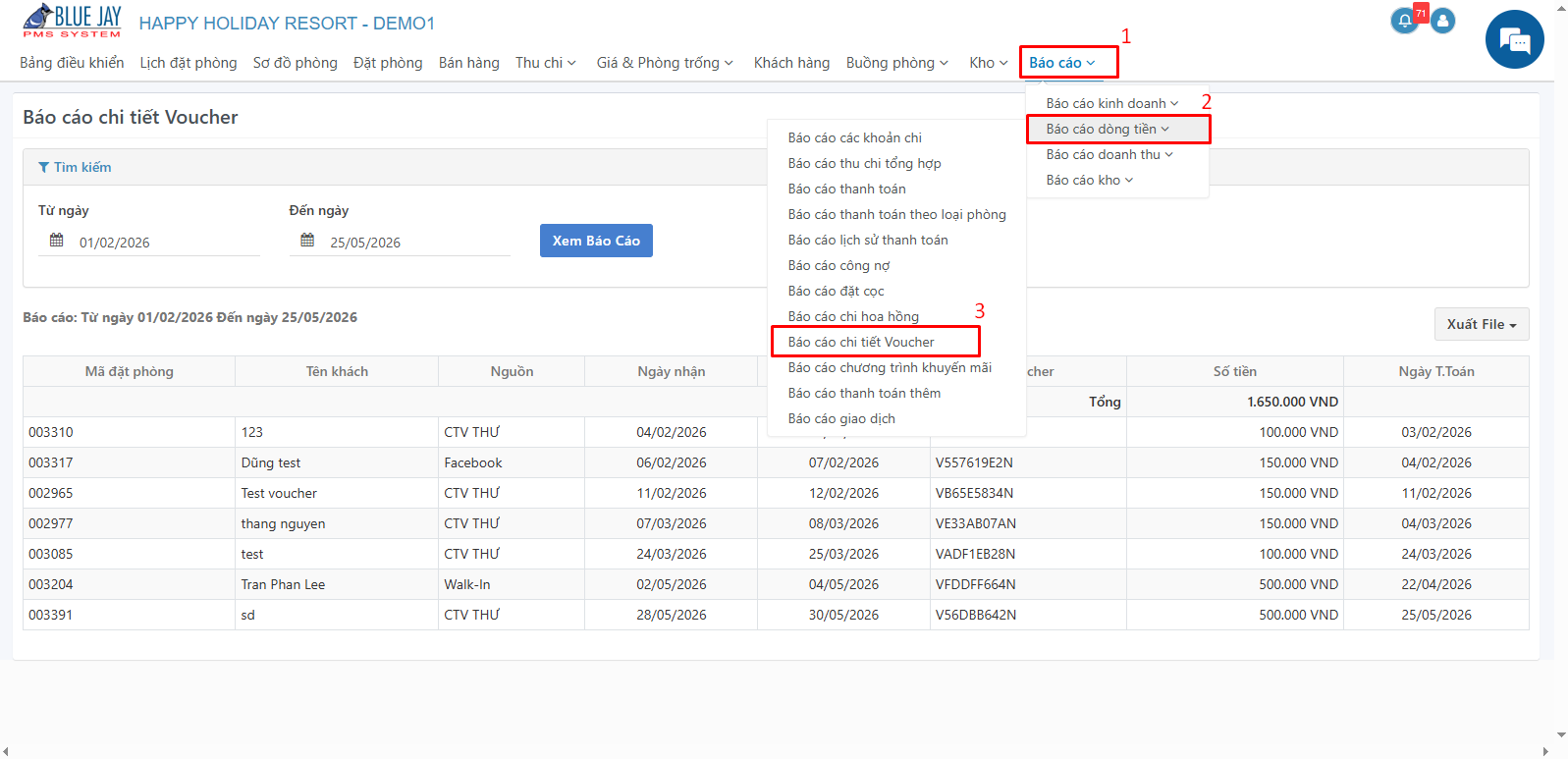Viewport: 1568px width, 759px height.
Task: Select Báo cáo các khoản chi
Action: [855, 137]
